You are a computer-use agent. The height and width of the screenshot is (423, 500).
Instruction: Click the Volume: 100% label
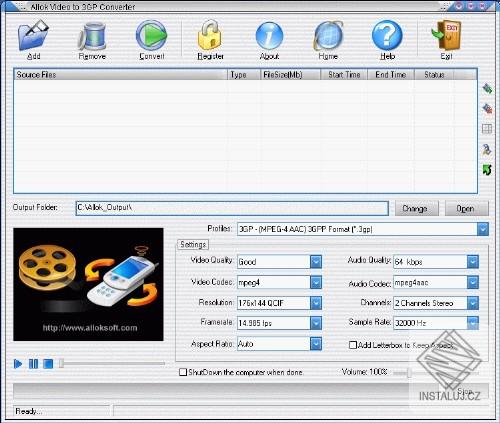pyautogui.click(x=364, y=372)
